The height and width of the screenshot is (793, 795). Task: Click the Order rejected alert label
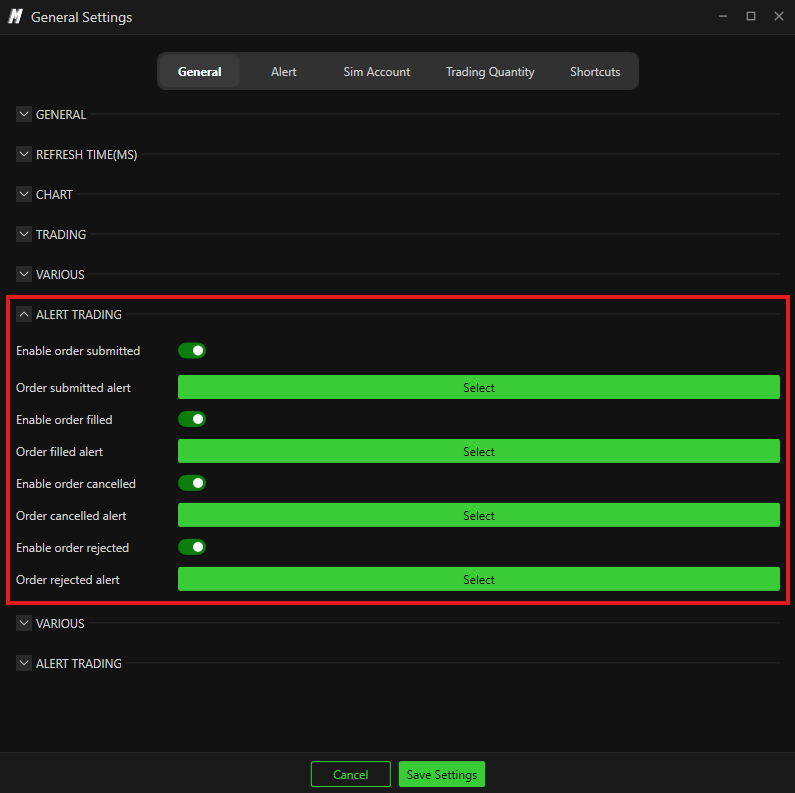[68, 580]
